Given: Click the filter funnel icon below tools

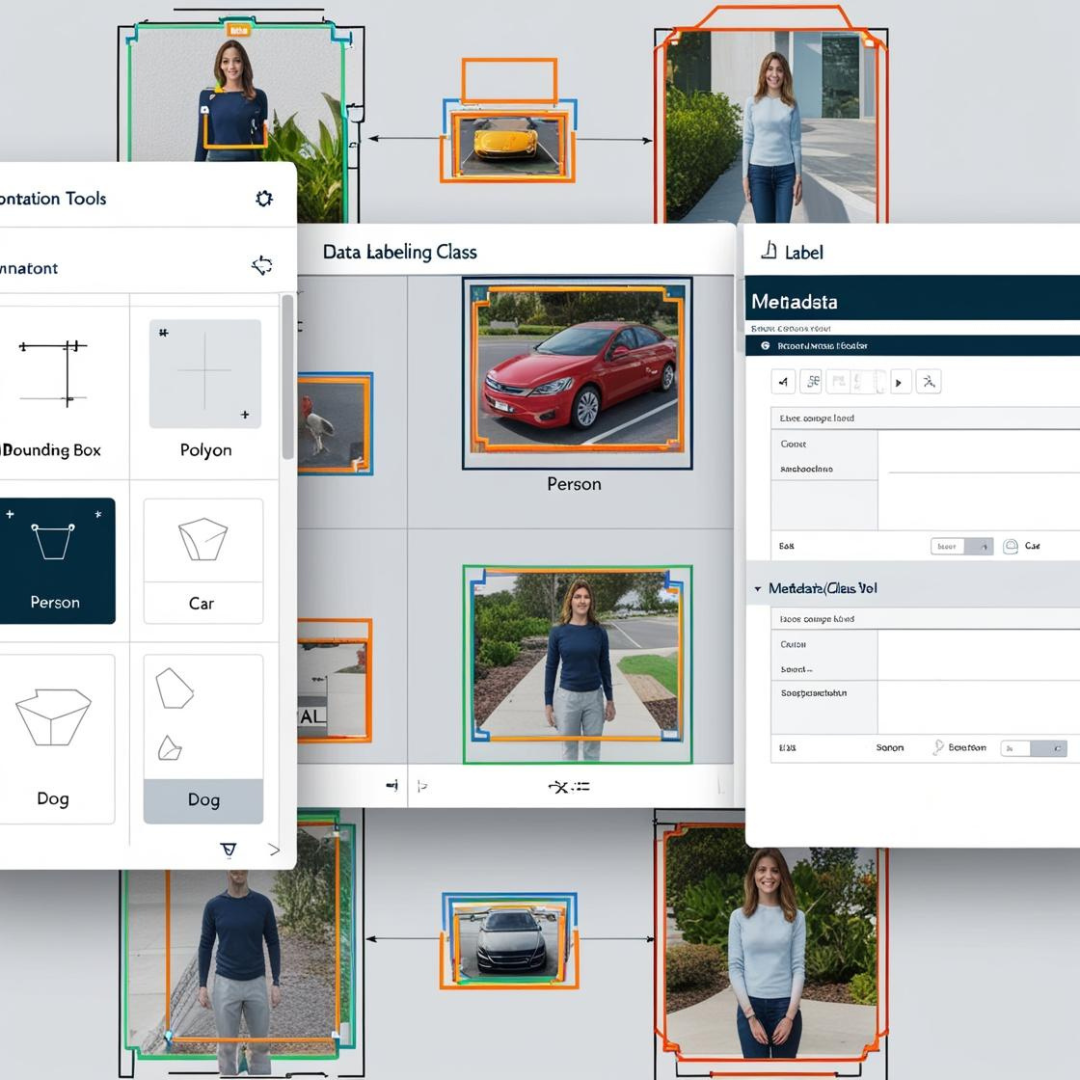Looking at the screenshot, I should coord(228,850).
